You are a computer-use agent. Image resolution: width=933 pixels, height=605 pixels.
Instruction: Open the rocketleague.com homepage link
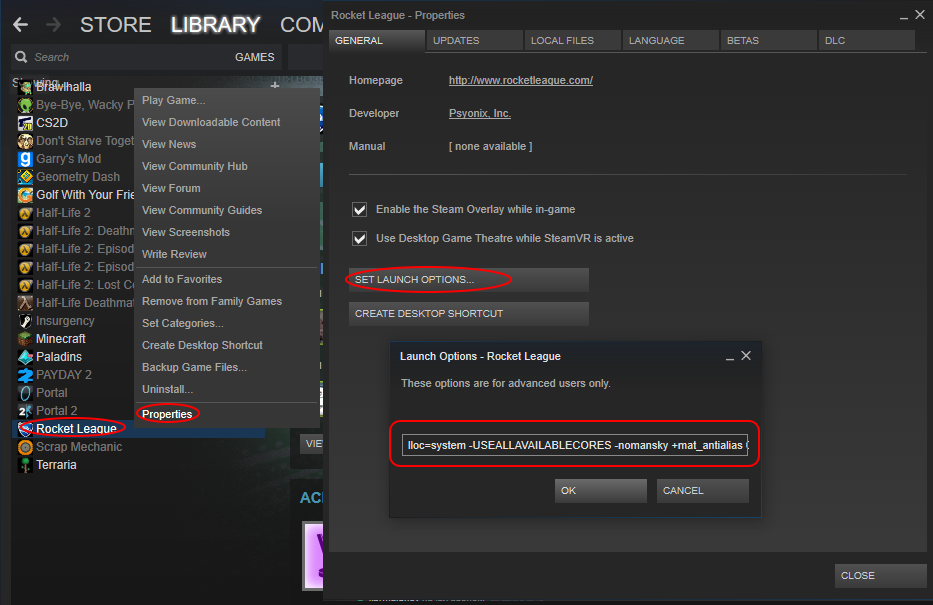click(521, 80)
